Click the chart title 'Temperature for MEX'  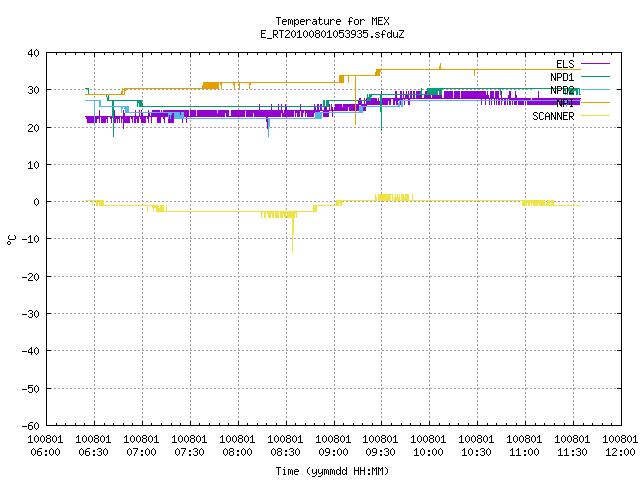[x=332, y=21]
